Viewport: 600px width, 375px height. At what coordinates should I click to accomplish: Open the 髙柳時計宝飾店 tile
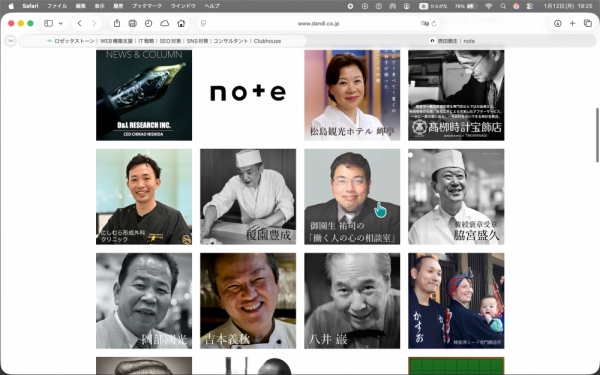click(x=456, y=95)
